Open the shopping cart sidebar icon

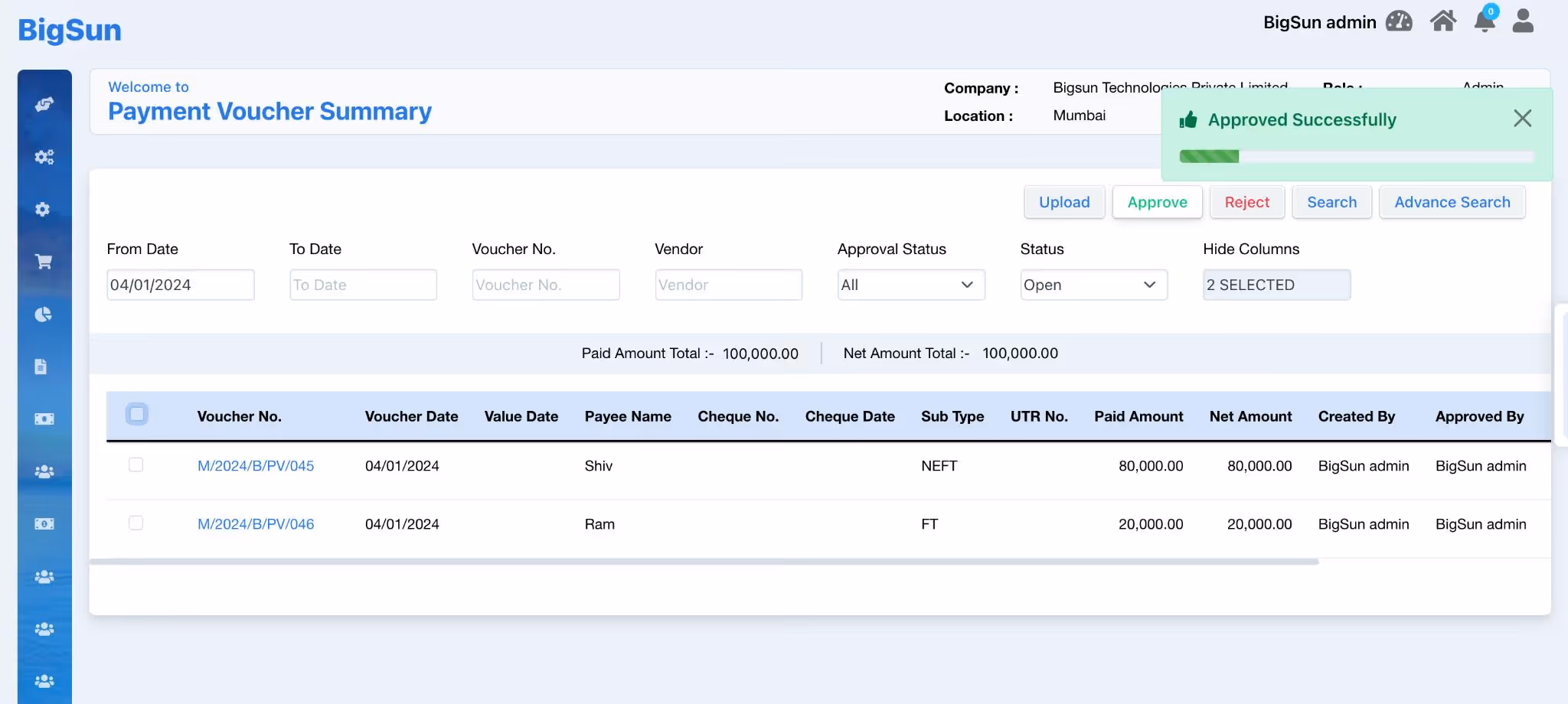(x=44, y=262)
